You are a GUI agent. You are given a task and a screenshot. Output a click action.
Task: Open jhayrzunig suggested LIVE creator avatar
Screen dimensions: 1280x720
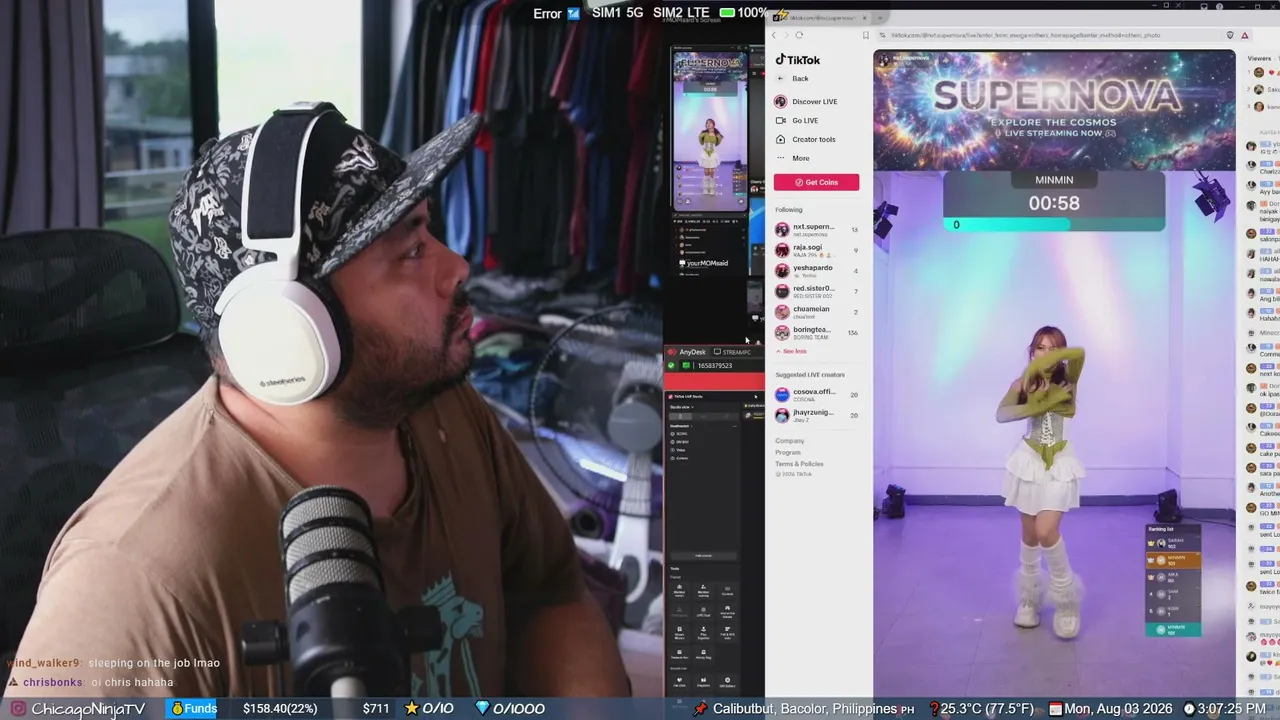tap(782, 416)
